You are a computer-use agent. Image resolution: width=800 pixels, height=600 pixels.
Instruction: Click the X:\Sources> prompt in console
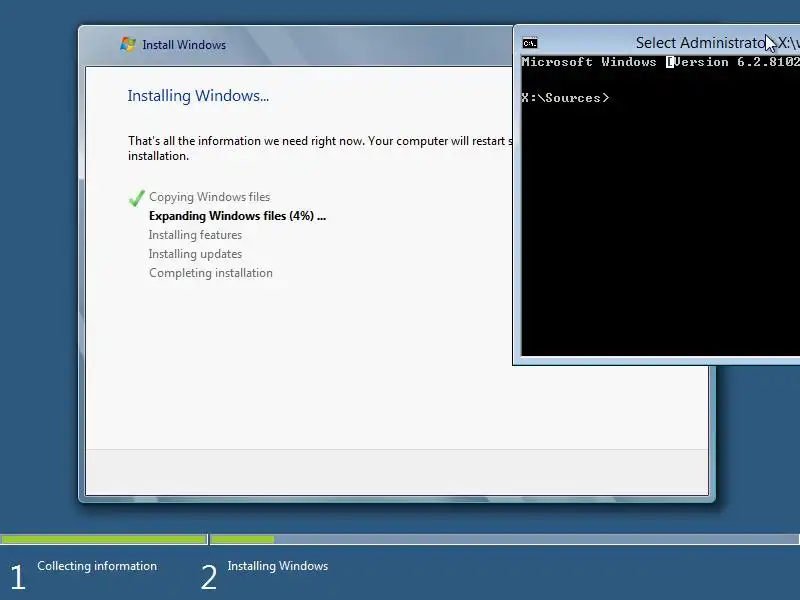click(565, 98)
